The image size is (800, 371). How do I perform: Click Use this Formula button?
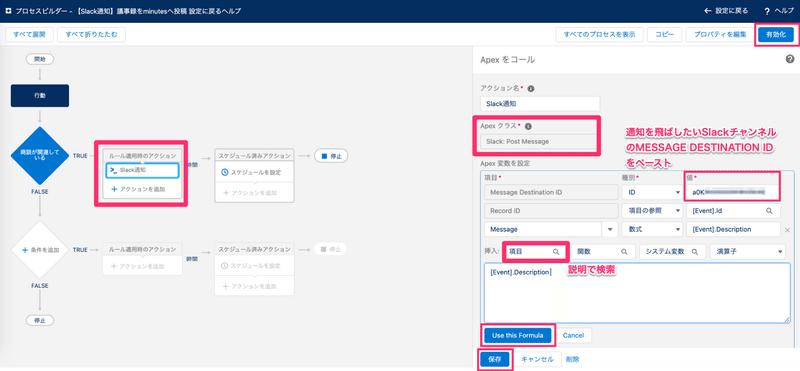click(517, 335)
